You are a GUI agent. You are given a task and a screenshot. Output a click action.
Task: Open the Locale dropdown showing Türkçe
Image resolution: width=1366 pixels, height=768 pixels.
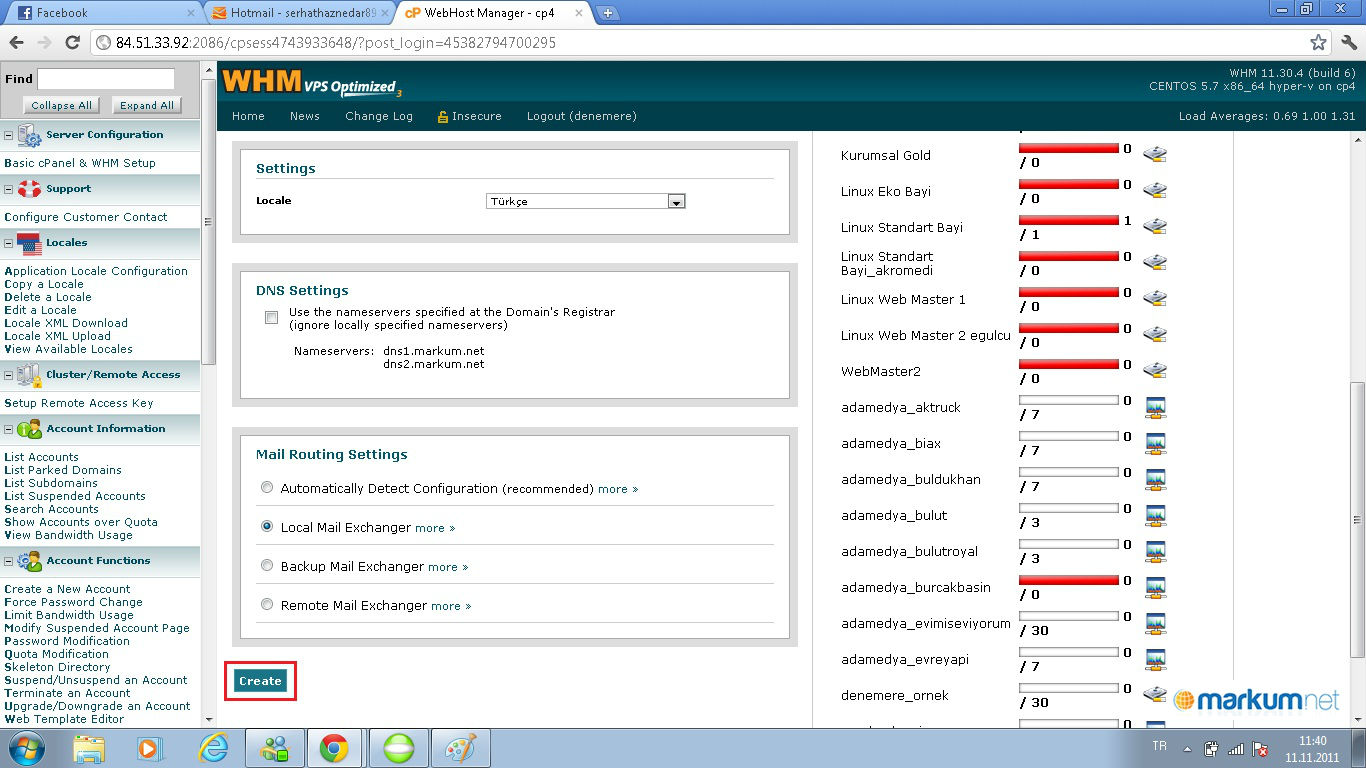click(x=585, y=201)
